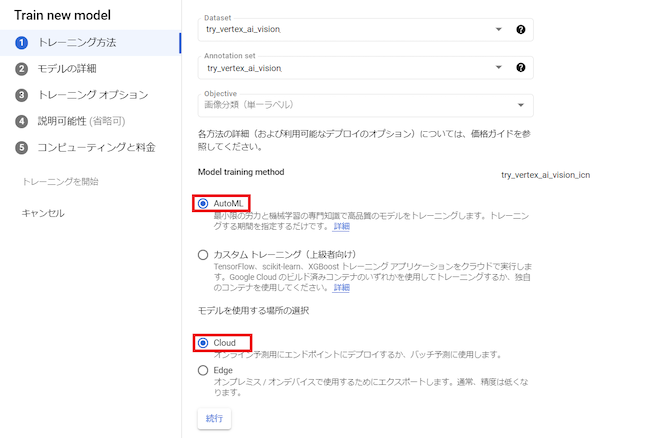Open 詳細 link under custom training description
This screenshot has height=438, width=672.
(x=342, y=288)
